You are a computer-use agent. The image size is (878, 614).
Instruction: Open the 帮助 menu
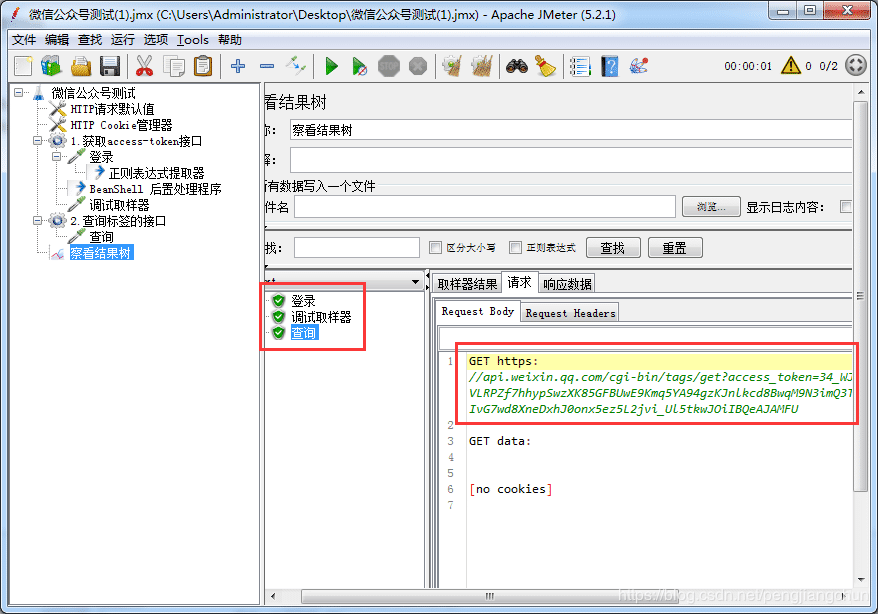(230, 40)
